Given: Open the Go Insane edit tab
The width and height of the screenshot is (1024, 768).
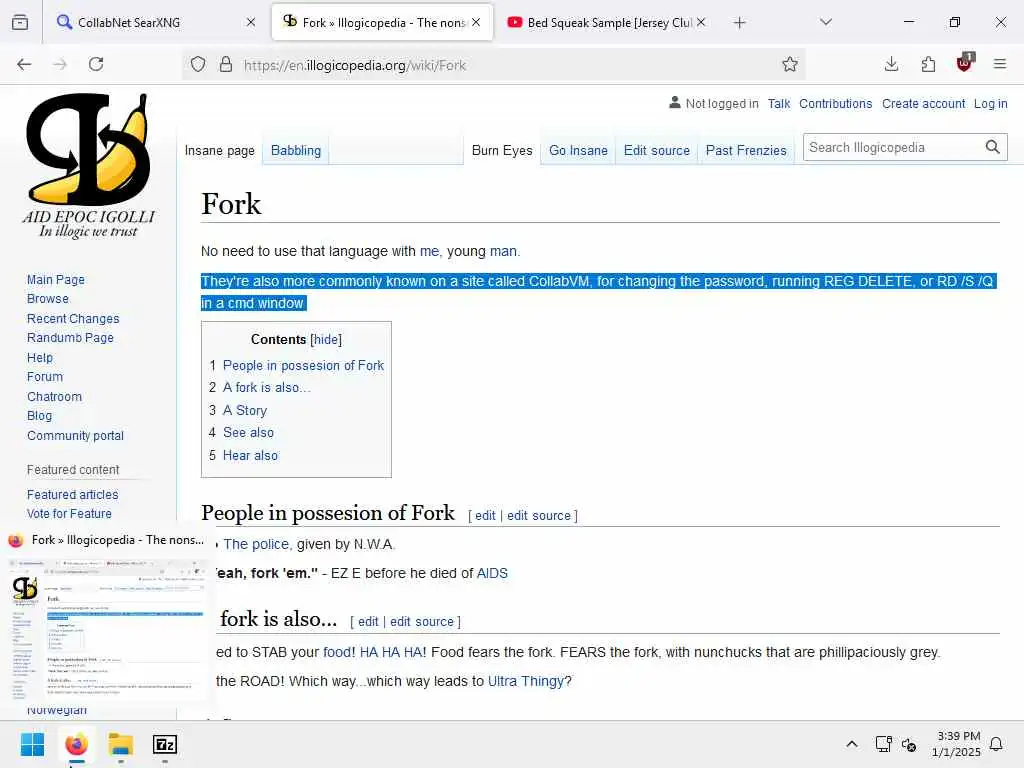Looking at the screenshot, I should click(578, 150).
